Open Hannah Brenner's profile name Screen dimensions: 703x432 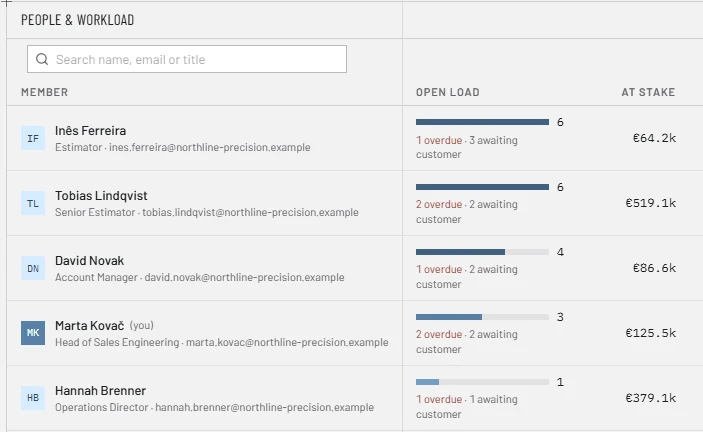(x=100, y=390)
